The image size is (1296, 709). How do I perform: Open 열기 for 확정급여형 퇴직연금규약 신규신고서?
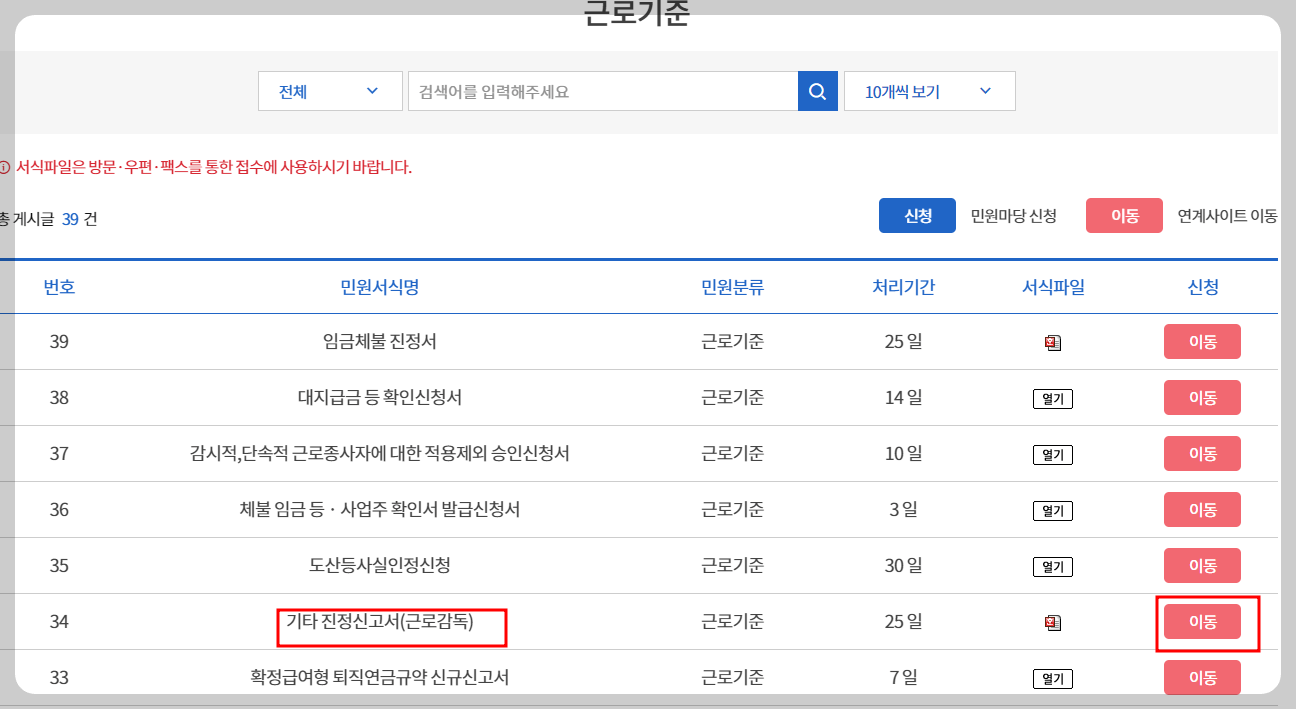point(1051,678)
